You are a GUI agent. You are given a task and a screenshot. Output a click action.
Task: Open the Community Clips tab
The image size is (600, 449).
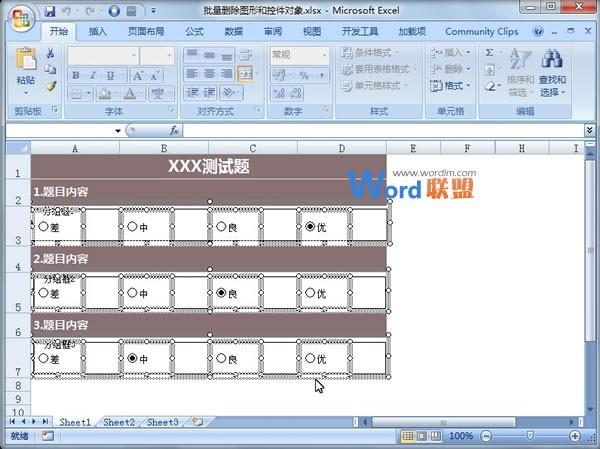pos(482,31)
